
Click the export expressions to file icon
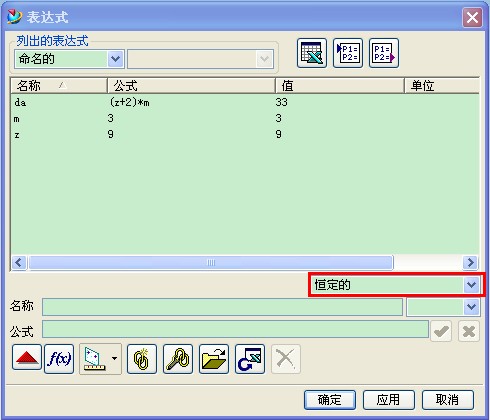click(x=384, y=53)
